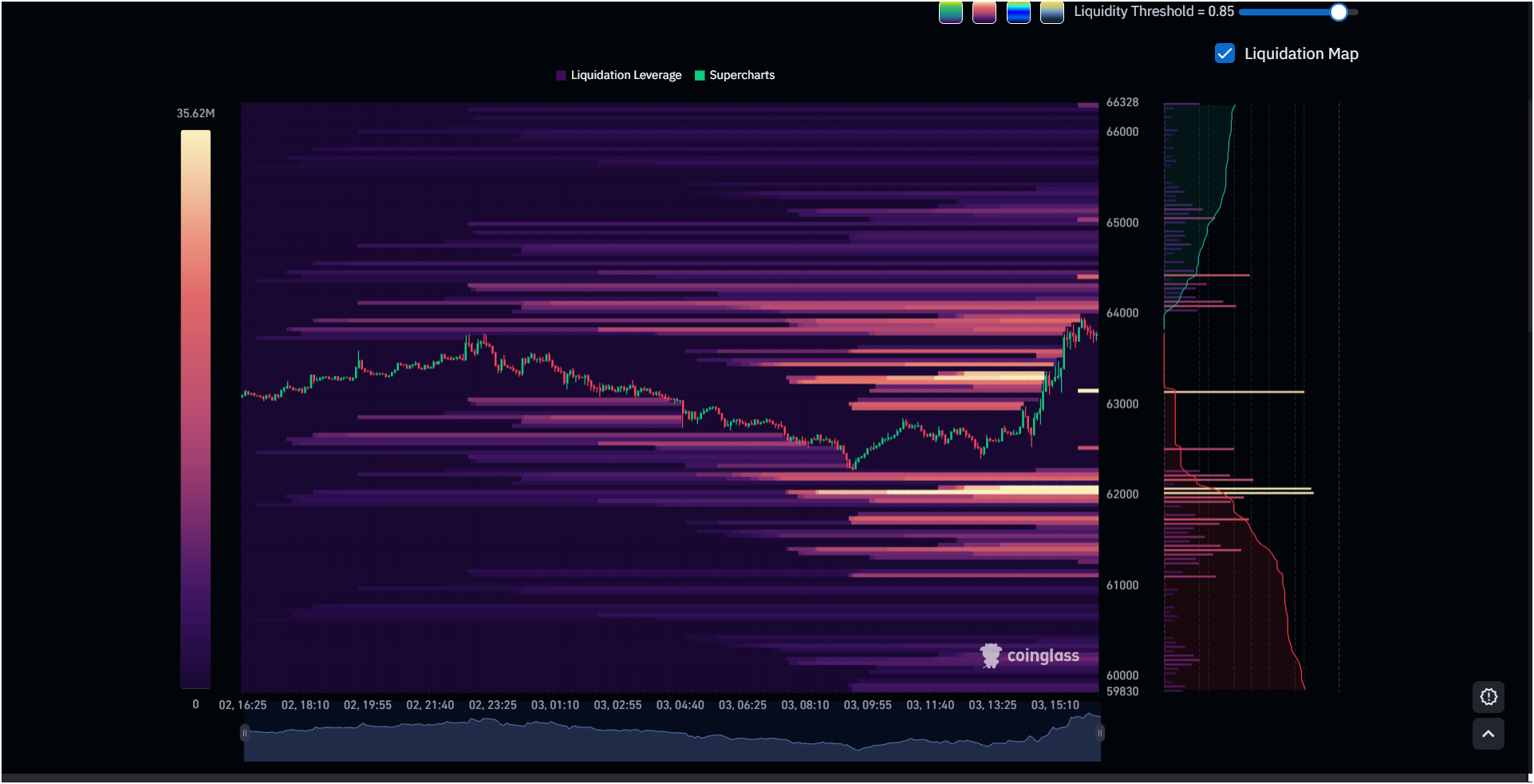Click the heatmap color scale gradient bar
The width and height of the screenshot is (1534, 784).
tap(195, 409)
